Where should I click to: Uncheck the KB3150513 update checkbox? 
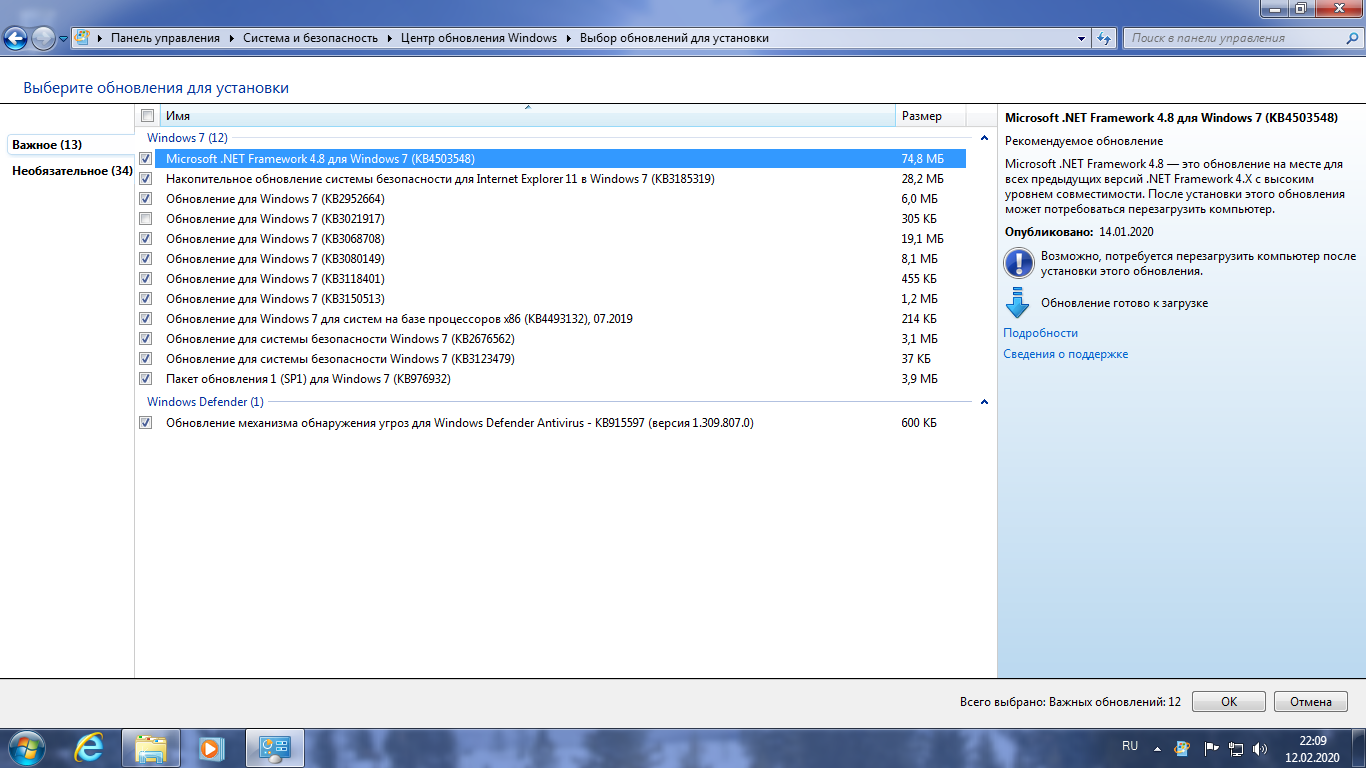(146, 299)
